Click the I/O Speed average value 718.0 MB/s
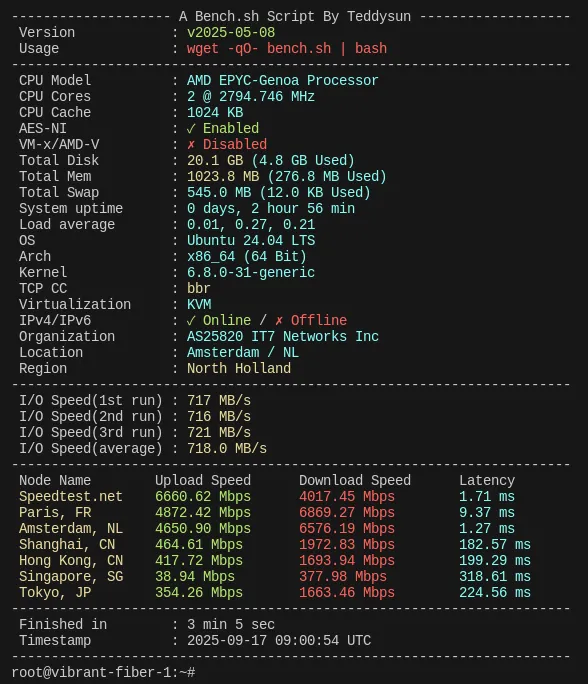The width and height of the screenshot is (588, 684). tap(227, 448)
